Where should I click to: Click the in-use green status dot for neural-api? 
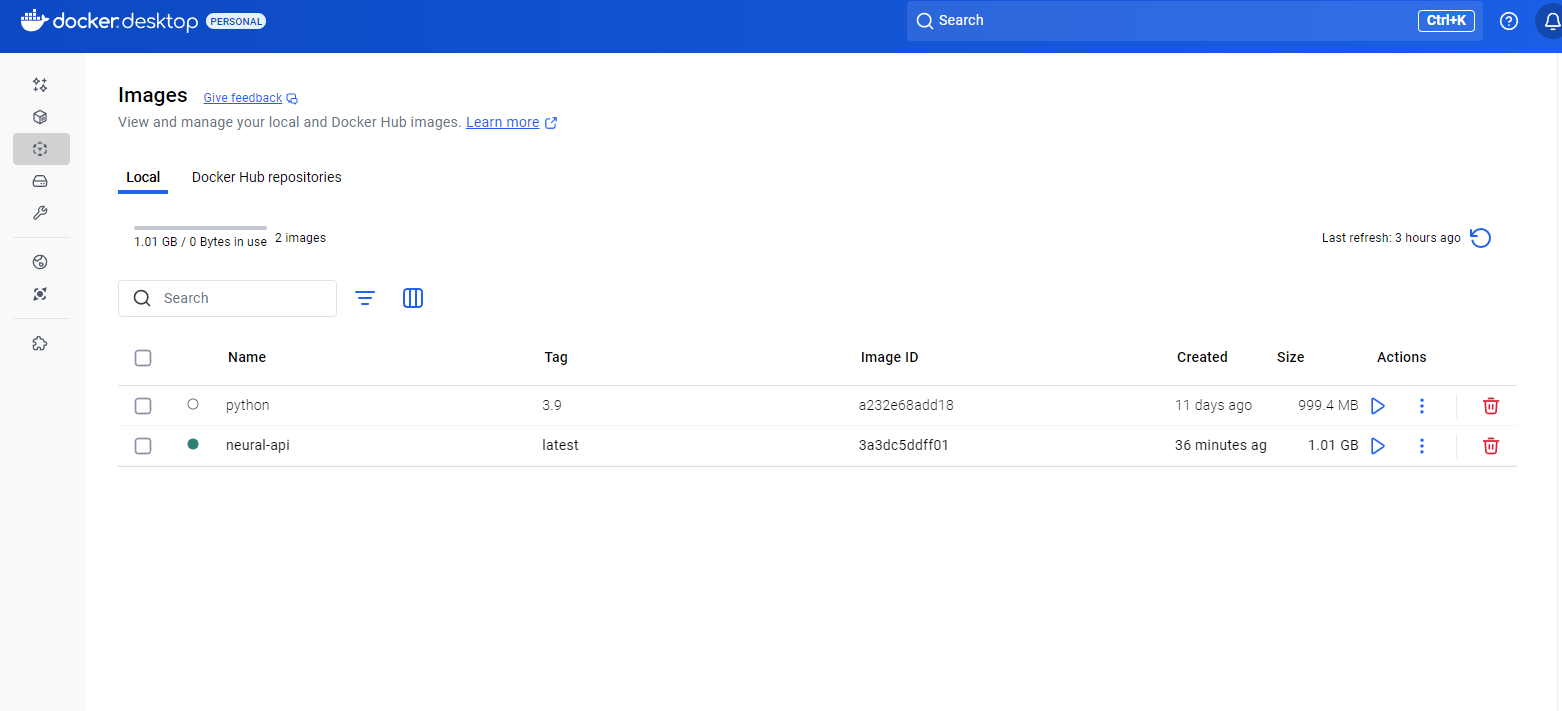[193, 444]
